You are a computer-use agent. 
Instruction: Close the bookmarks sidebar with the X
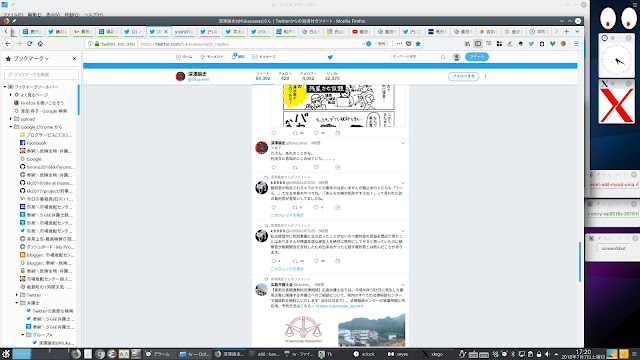[x=74, y=59]
